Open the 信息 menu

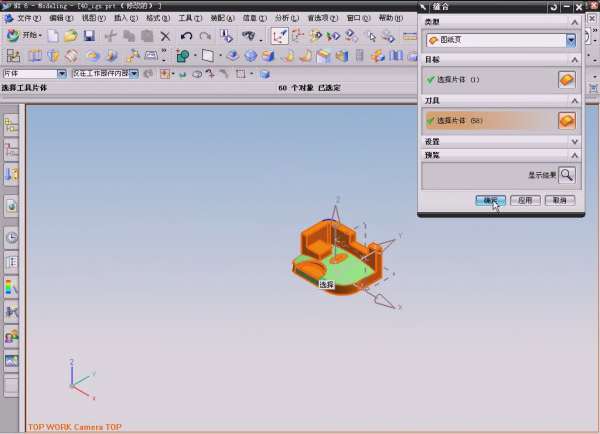(254, 18)
